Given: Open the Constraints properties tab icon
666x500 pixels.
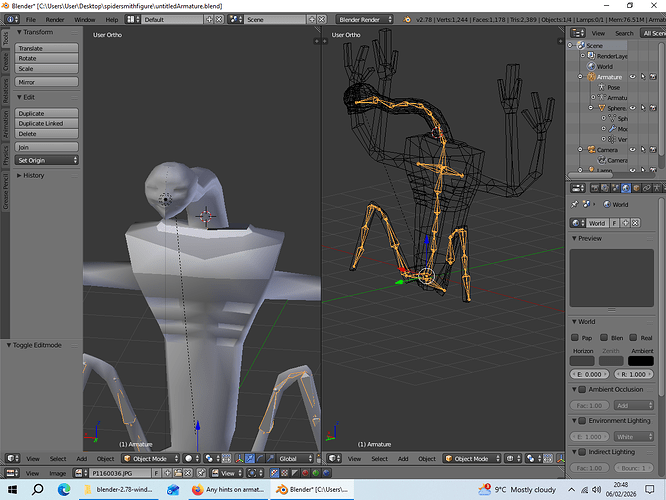Looking at the screenshot, I should (x=646, y=188).
